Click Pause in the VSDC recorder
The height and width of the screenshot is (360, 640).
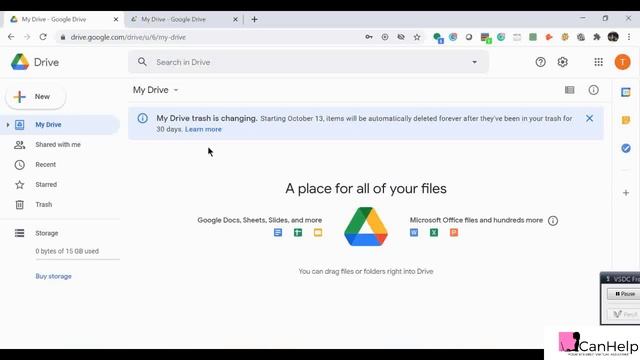(624, 294)
